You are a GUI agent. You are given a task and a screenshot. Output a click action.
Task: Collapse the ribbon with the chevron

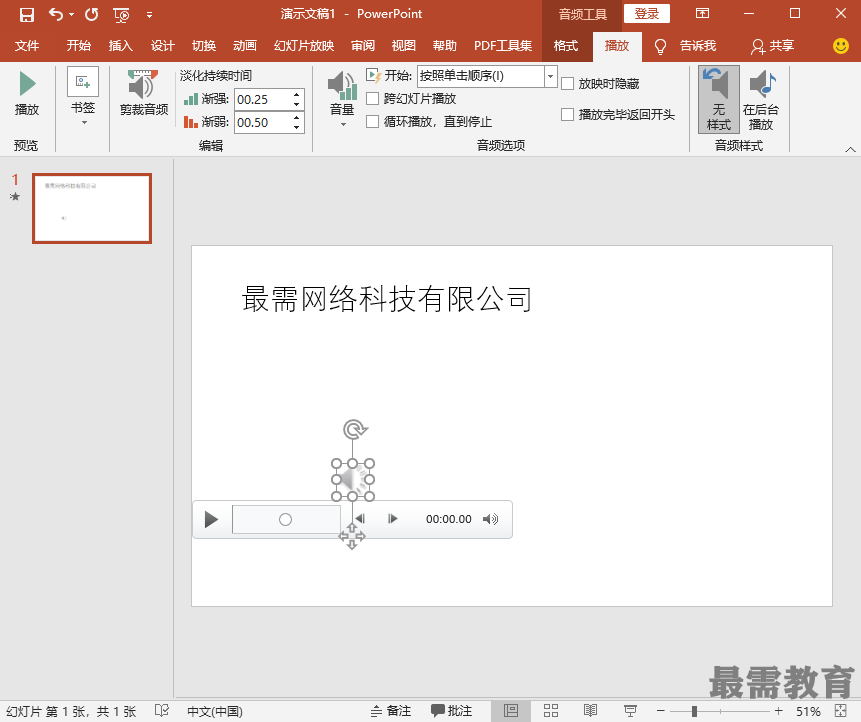850,149
